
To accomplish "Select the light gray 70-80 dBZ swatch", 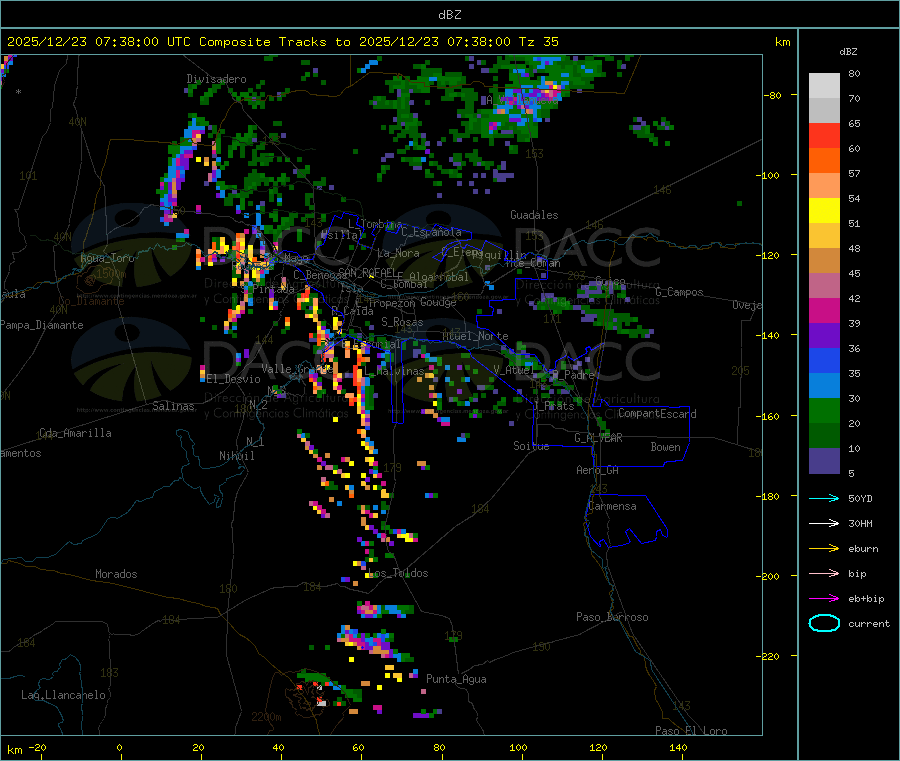I will click(x=824, y=86).
